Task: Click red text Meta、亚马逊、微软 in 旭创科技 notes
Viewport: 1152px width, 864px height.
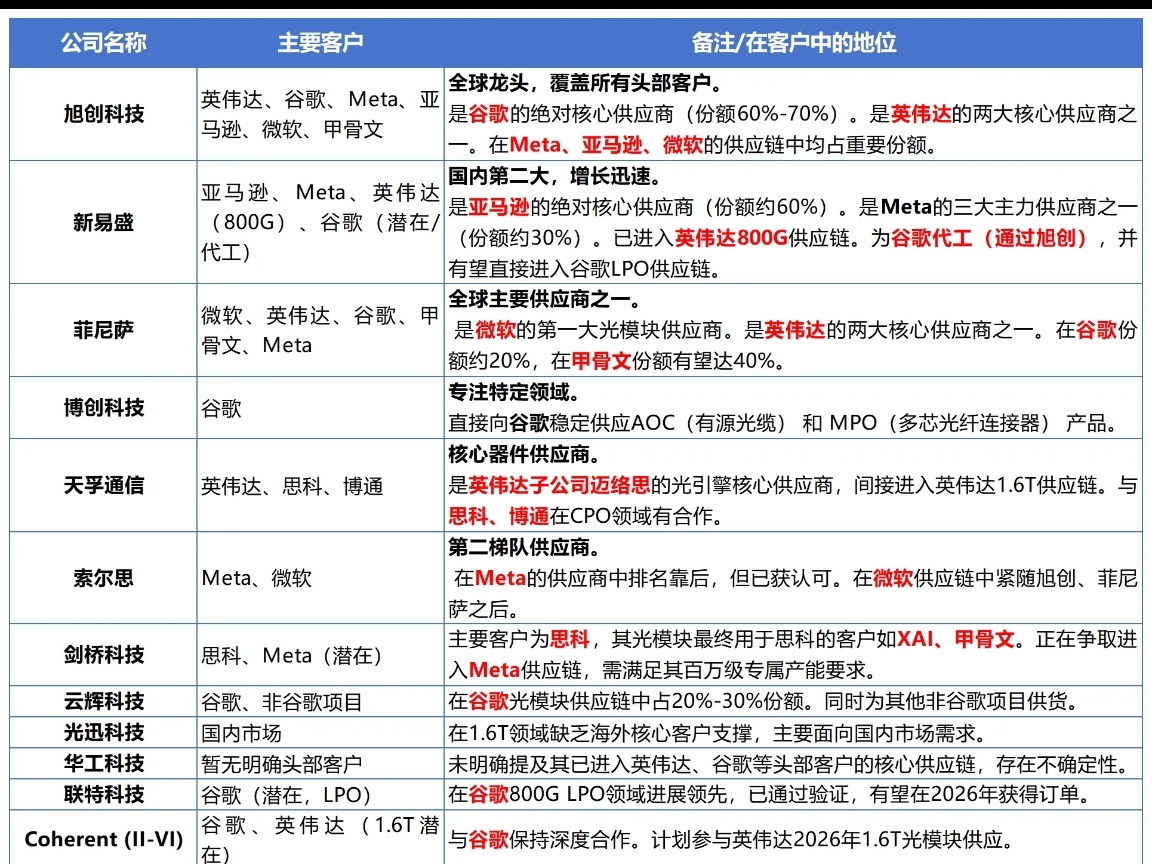Action: pos(606,145)
